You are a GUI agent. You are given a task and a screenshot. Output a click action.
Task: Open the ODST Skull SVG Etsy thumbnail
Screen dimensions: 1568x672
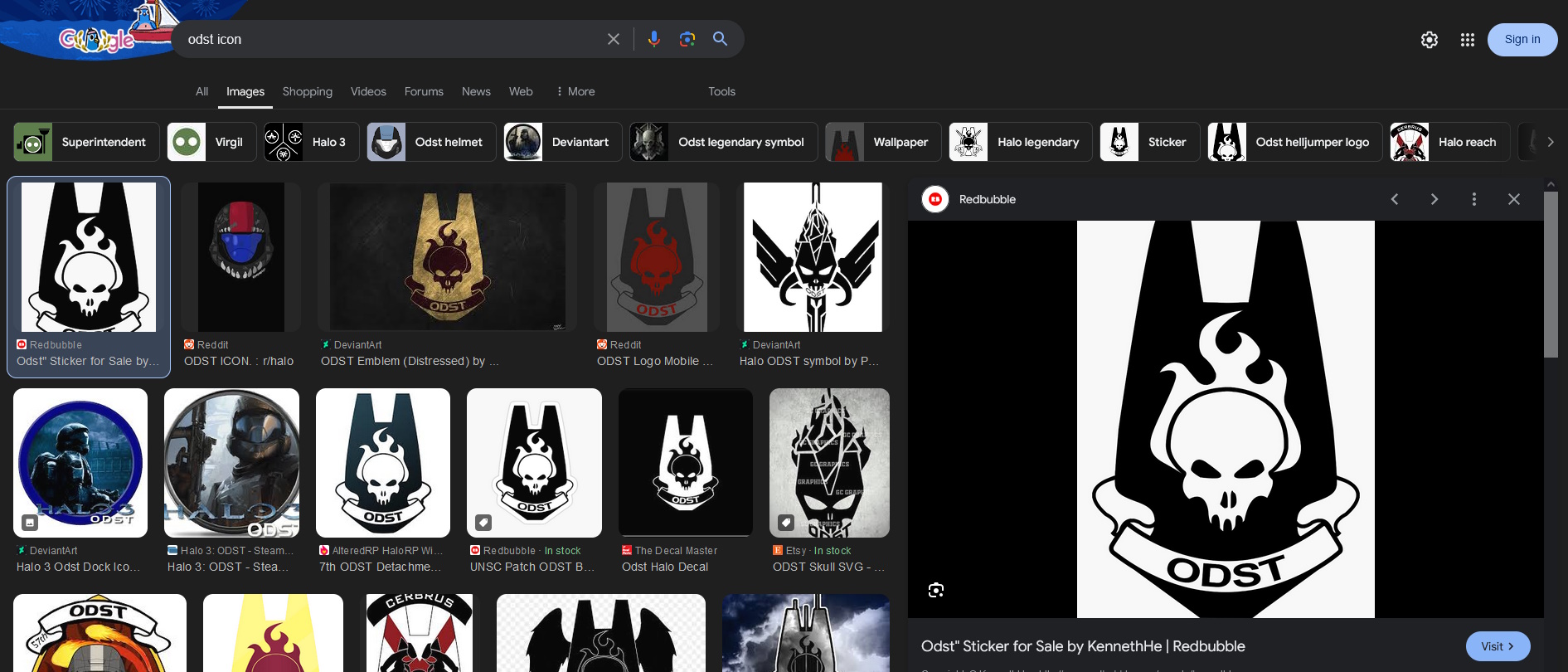click(829, 463)
